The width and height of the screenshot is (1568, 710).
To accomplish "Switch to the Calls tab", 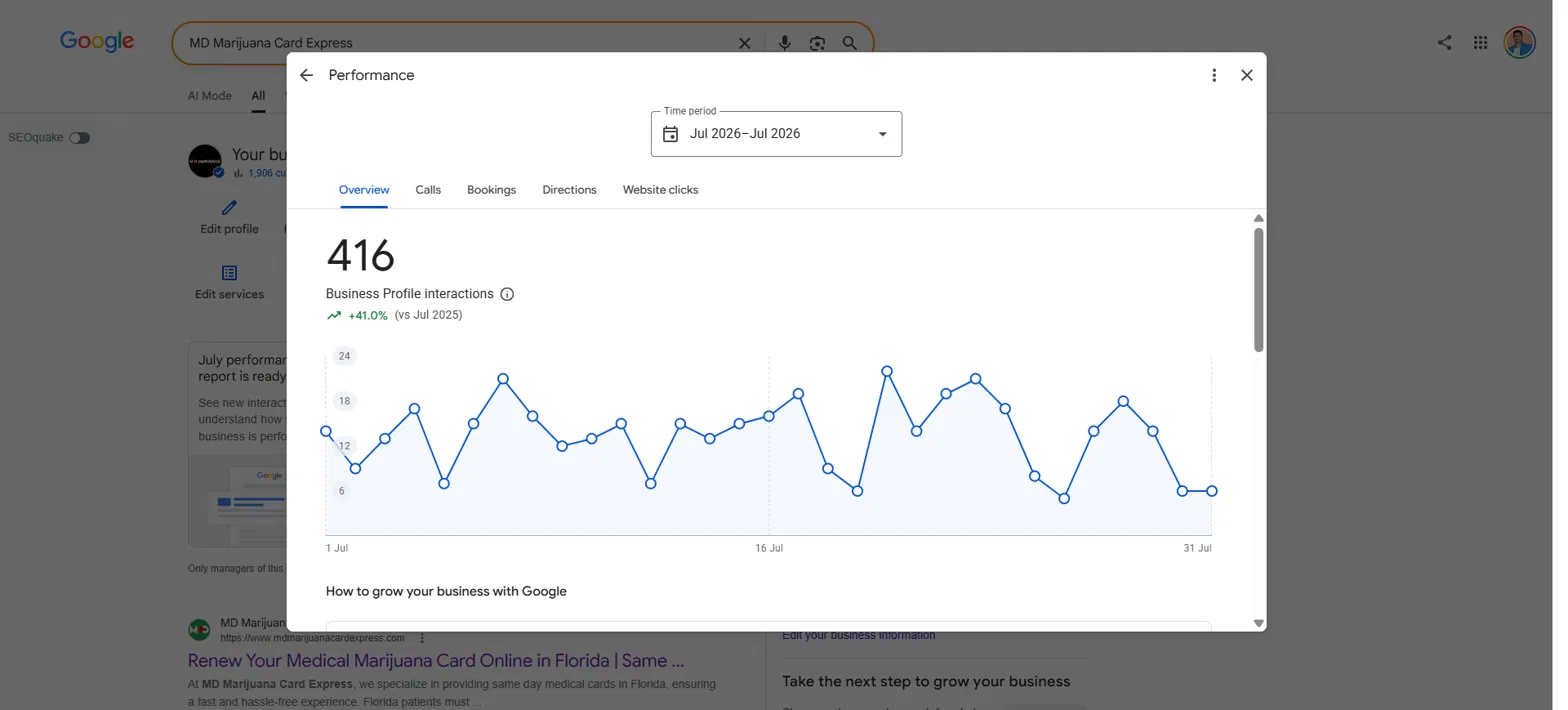I will (428, 190).
